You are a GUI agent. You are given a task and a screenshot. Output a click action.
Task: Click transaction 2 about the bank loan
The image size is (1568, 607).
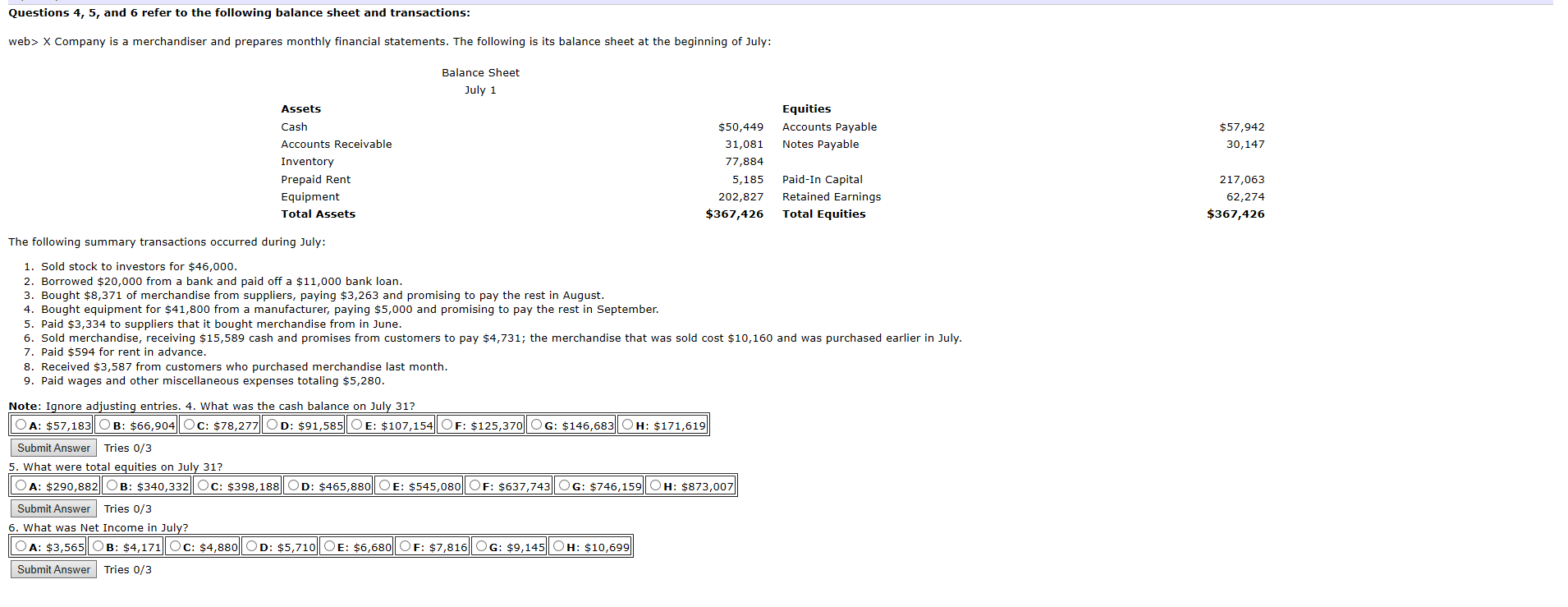[x=222, y=282]
